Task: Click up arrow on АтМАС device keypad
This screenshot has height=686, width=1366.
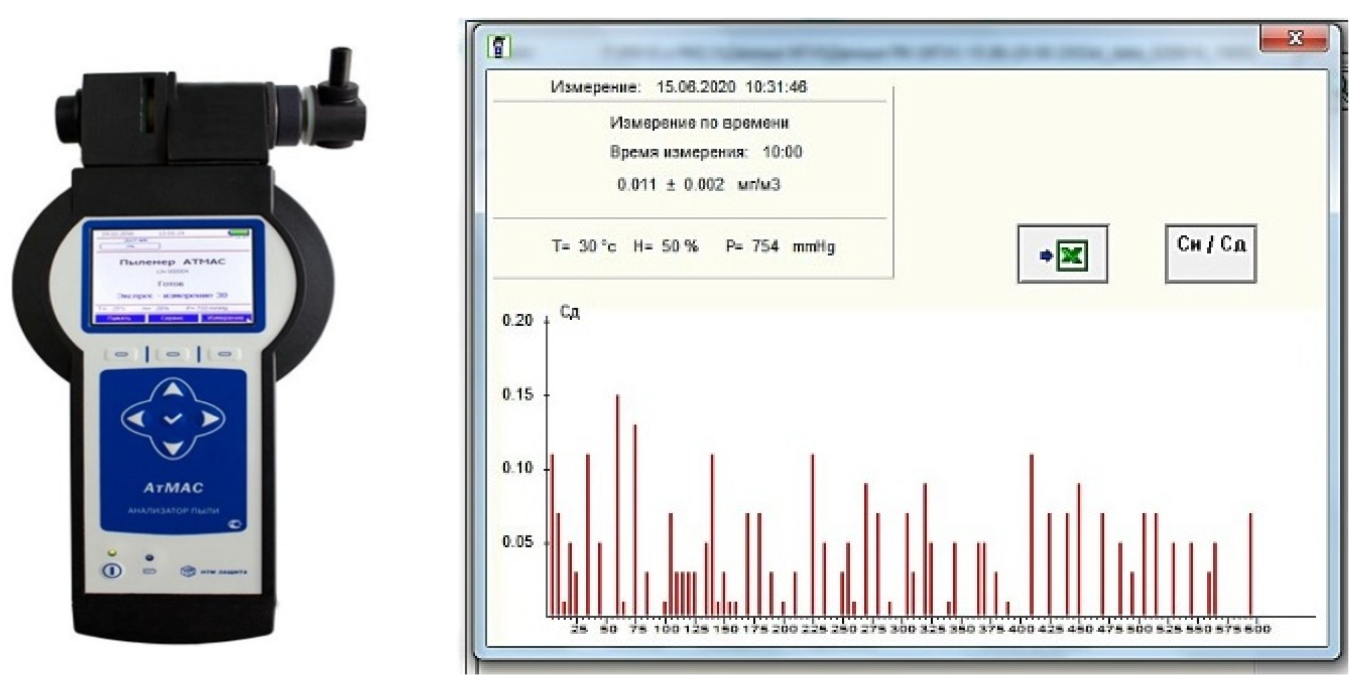Action: [x=174, y=388]
